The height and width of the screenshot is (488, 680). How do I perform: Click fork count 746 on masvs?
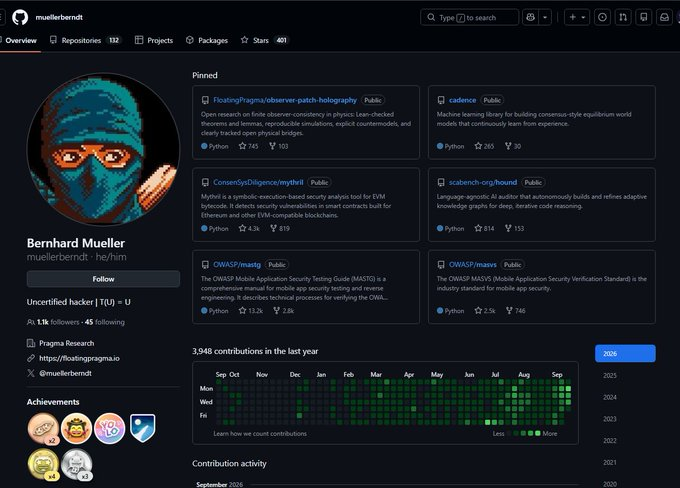click(x=516, y=311)
